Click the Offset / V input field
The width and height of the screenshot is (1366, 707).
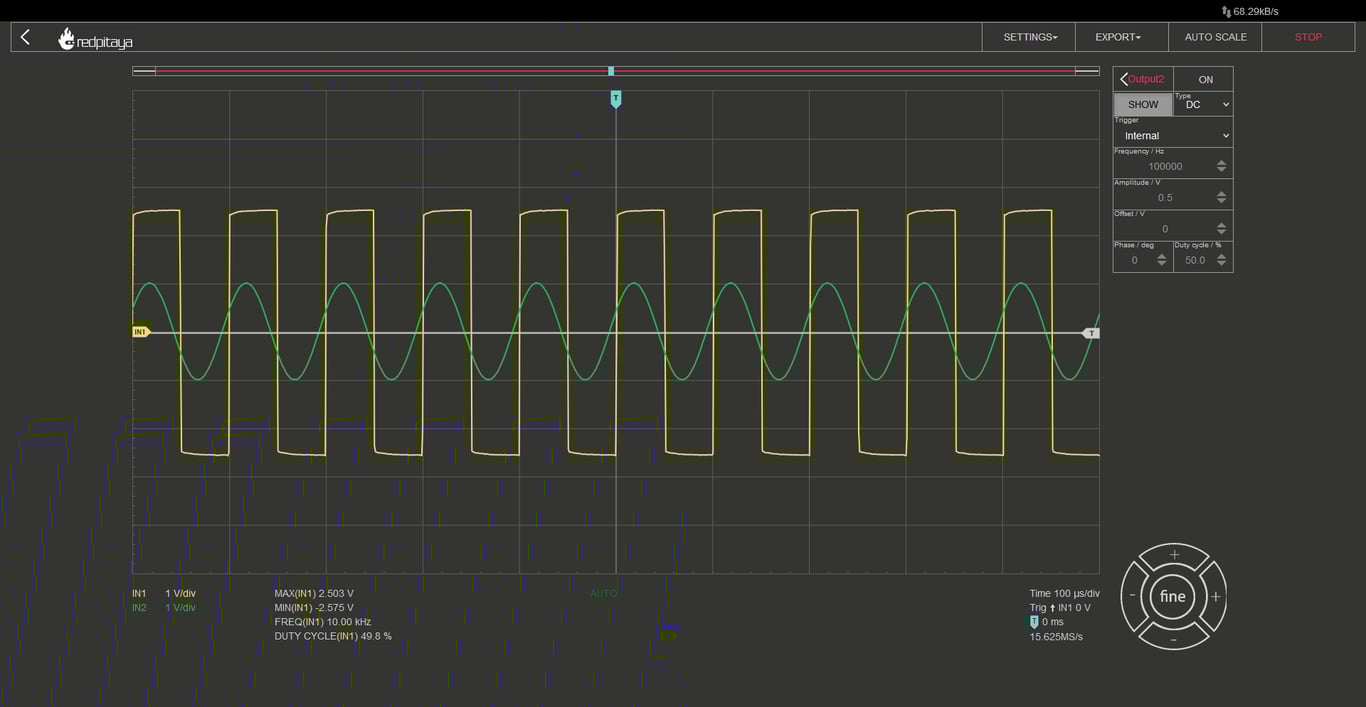click(1164, 228)
